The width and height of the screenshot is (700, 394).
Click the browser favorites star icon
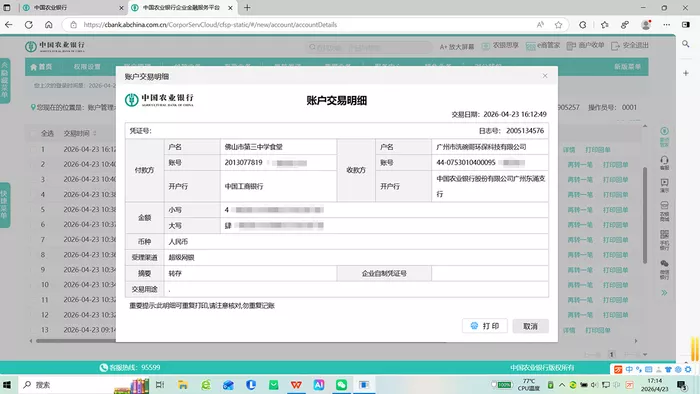coord(558,25)
